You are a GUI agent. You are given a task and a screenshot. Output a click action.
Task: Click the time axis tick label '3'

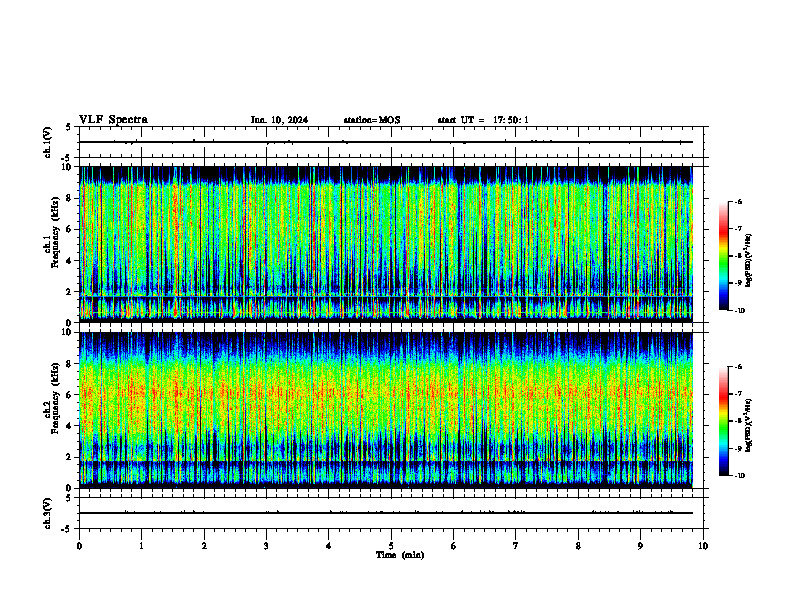coord(266,546)
